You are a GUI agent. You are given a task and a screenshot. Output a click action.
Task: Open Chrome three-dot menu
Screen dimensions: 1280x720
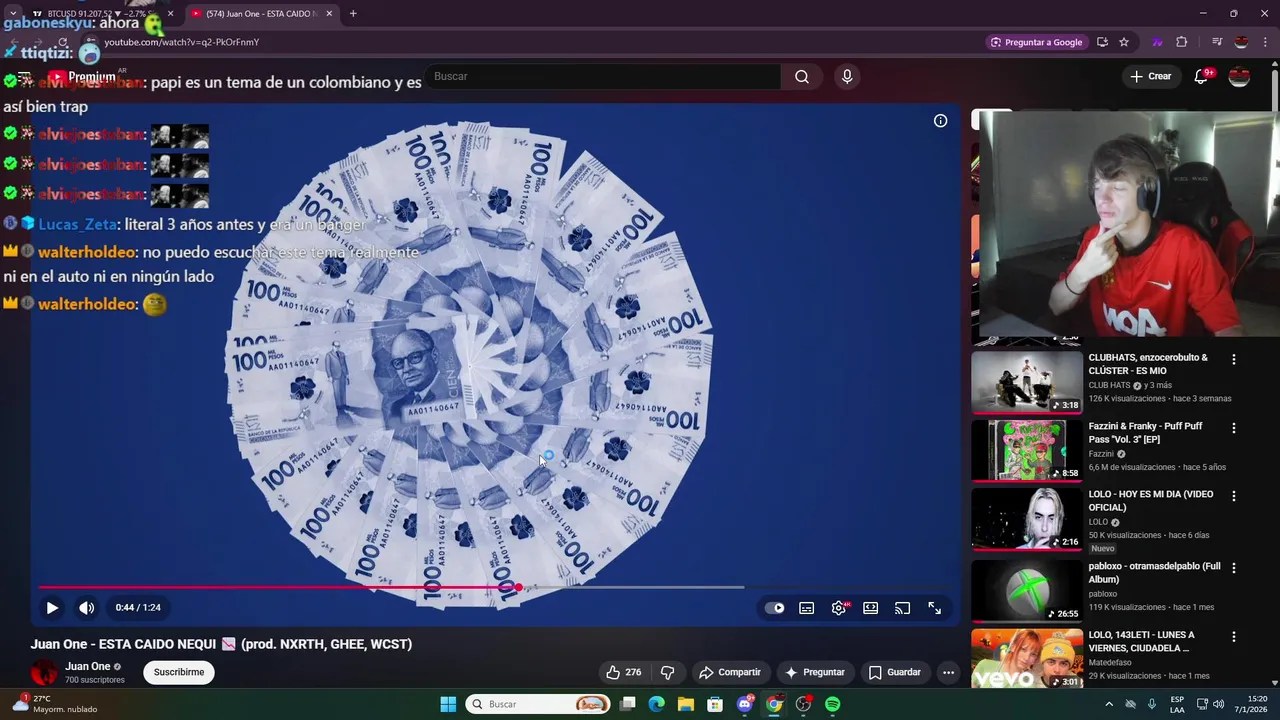(1266, 42)
